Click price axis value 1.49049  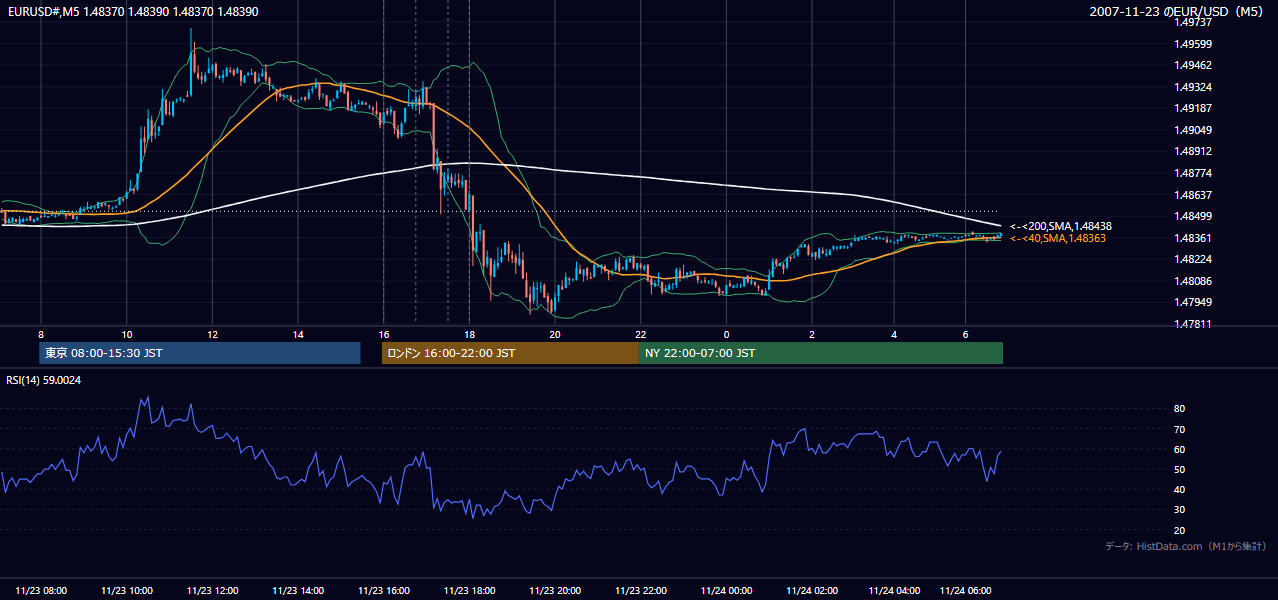(x=1193, y=130)
